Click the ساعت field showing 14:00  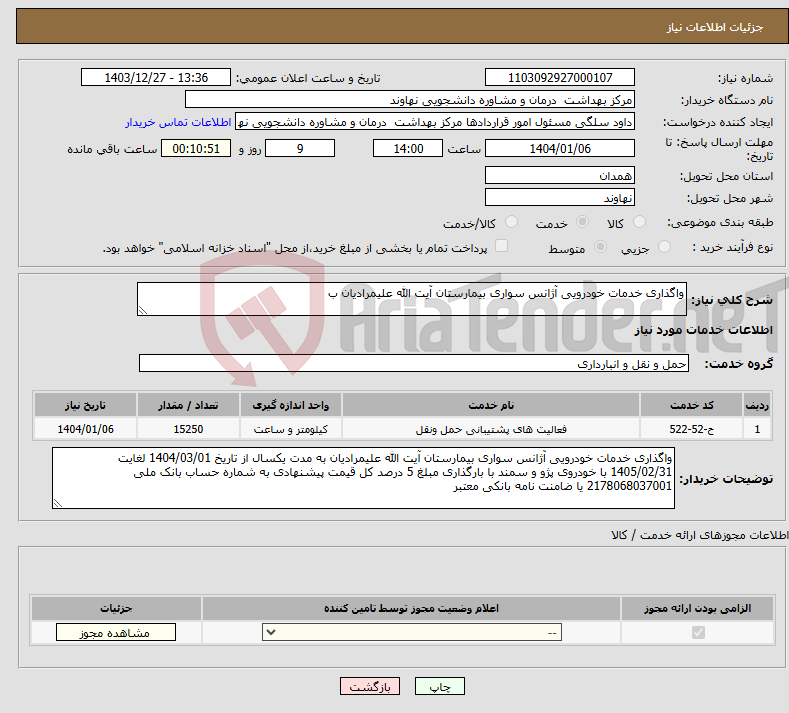[408, 148]
